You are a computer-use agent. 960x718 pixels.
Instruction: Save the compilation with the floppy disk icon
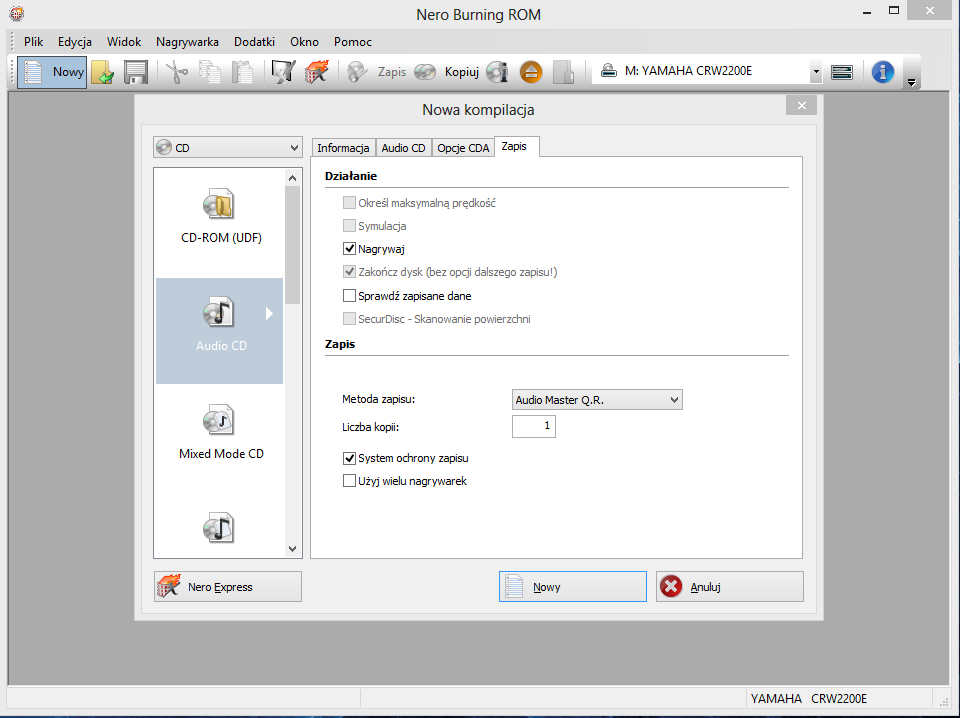[136, 72]
